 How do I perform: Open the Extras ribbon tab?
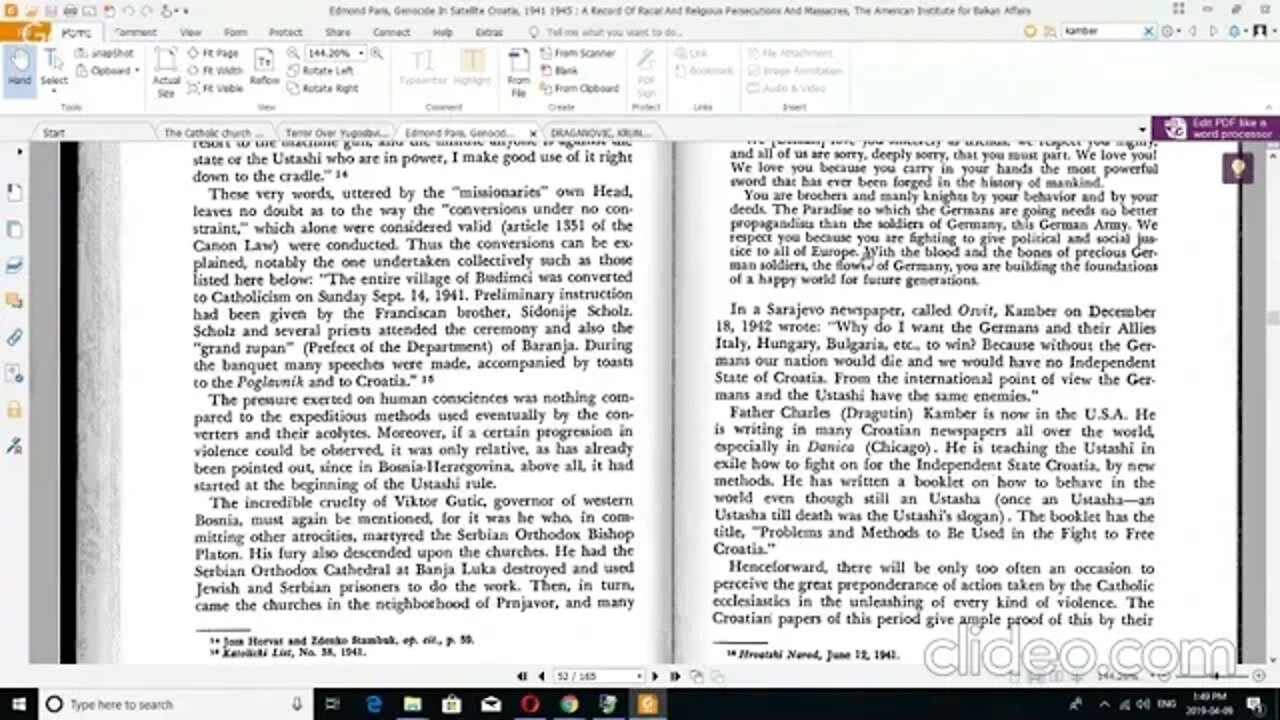point(489,32)
